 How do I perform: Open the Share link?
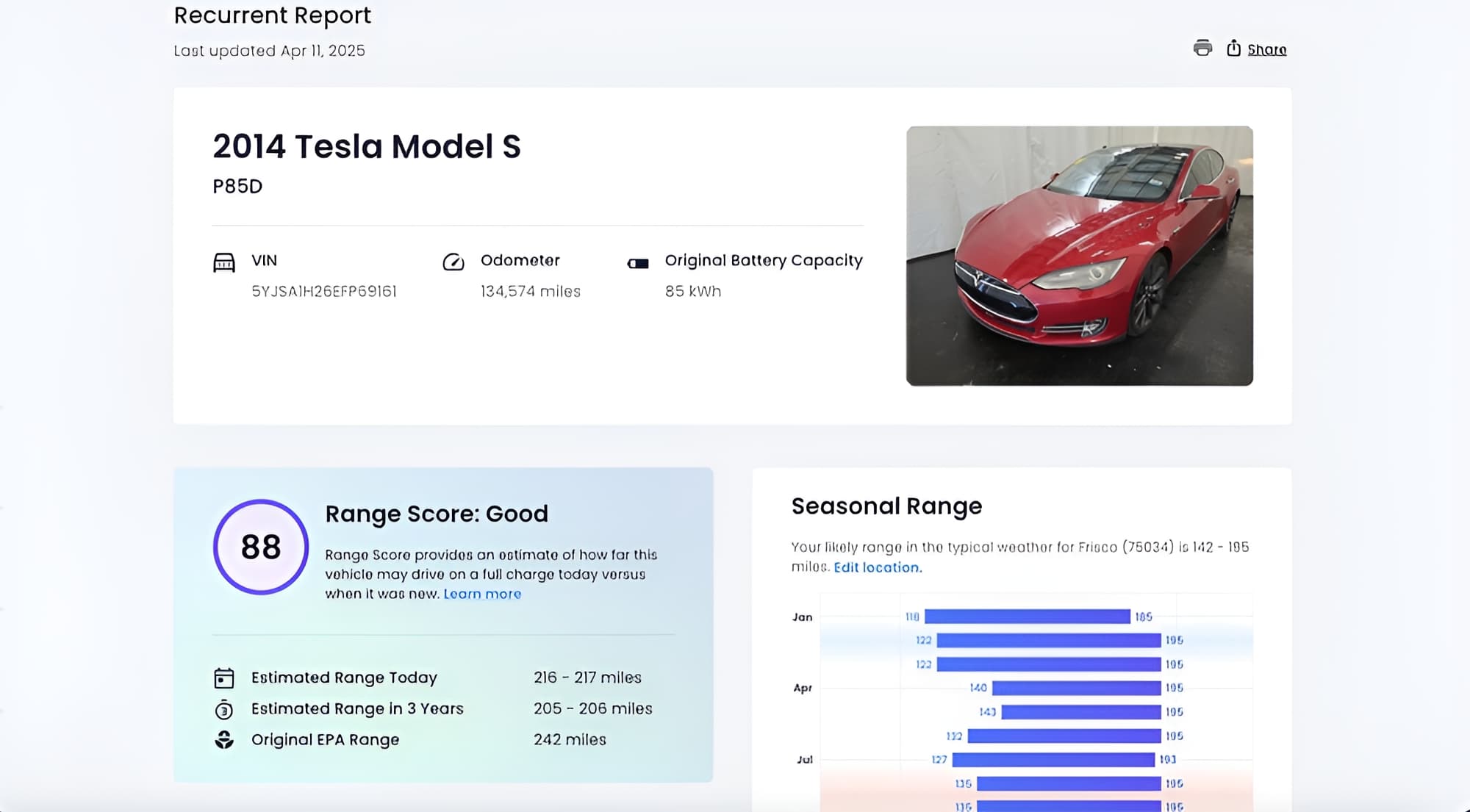click(x=1266, y=49)
